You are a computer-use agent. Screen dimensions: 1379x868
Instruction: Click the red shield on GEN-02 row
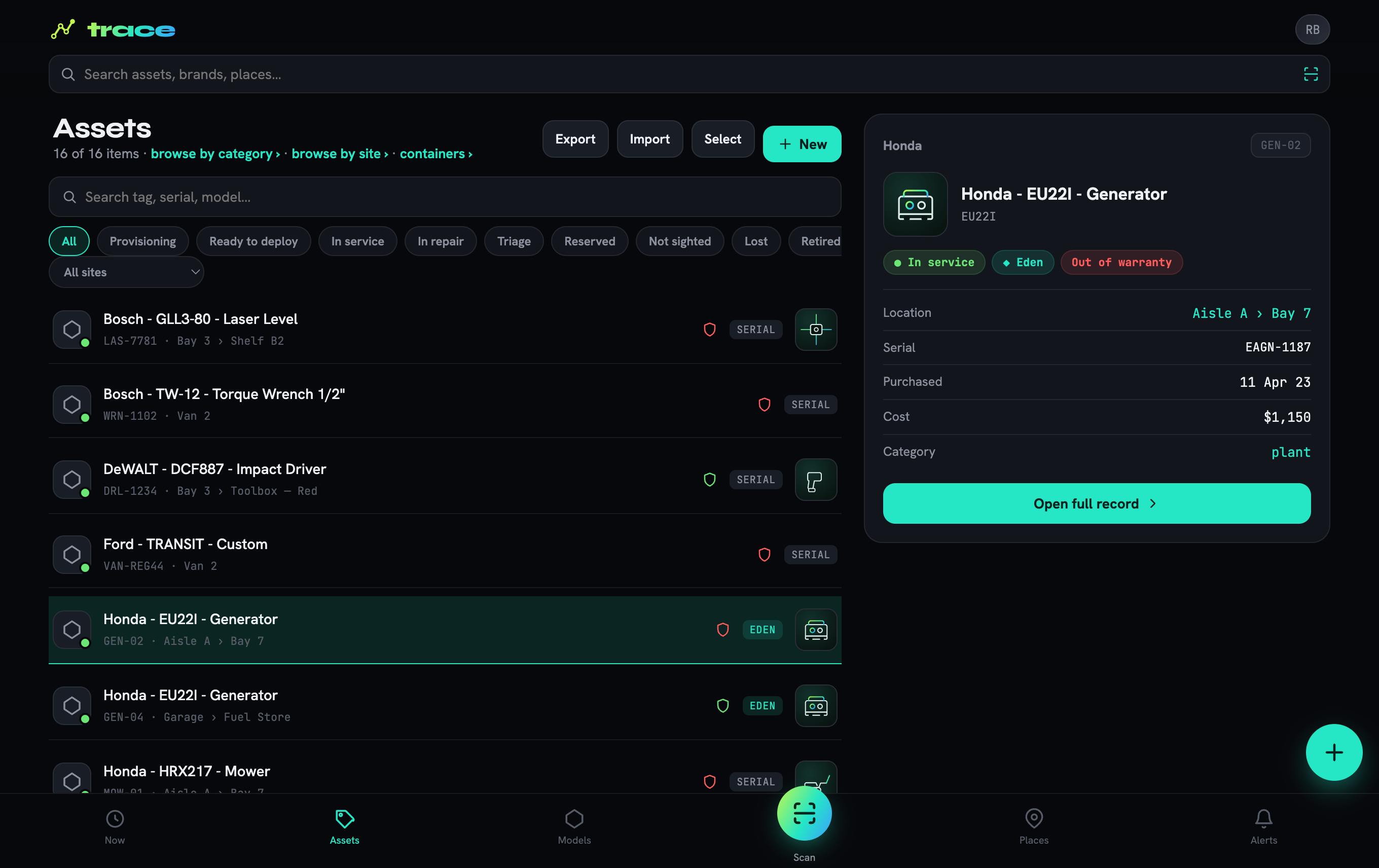click(x=723, y=629)
